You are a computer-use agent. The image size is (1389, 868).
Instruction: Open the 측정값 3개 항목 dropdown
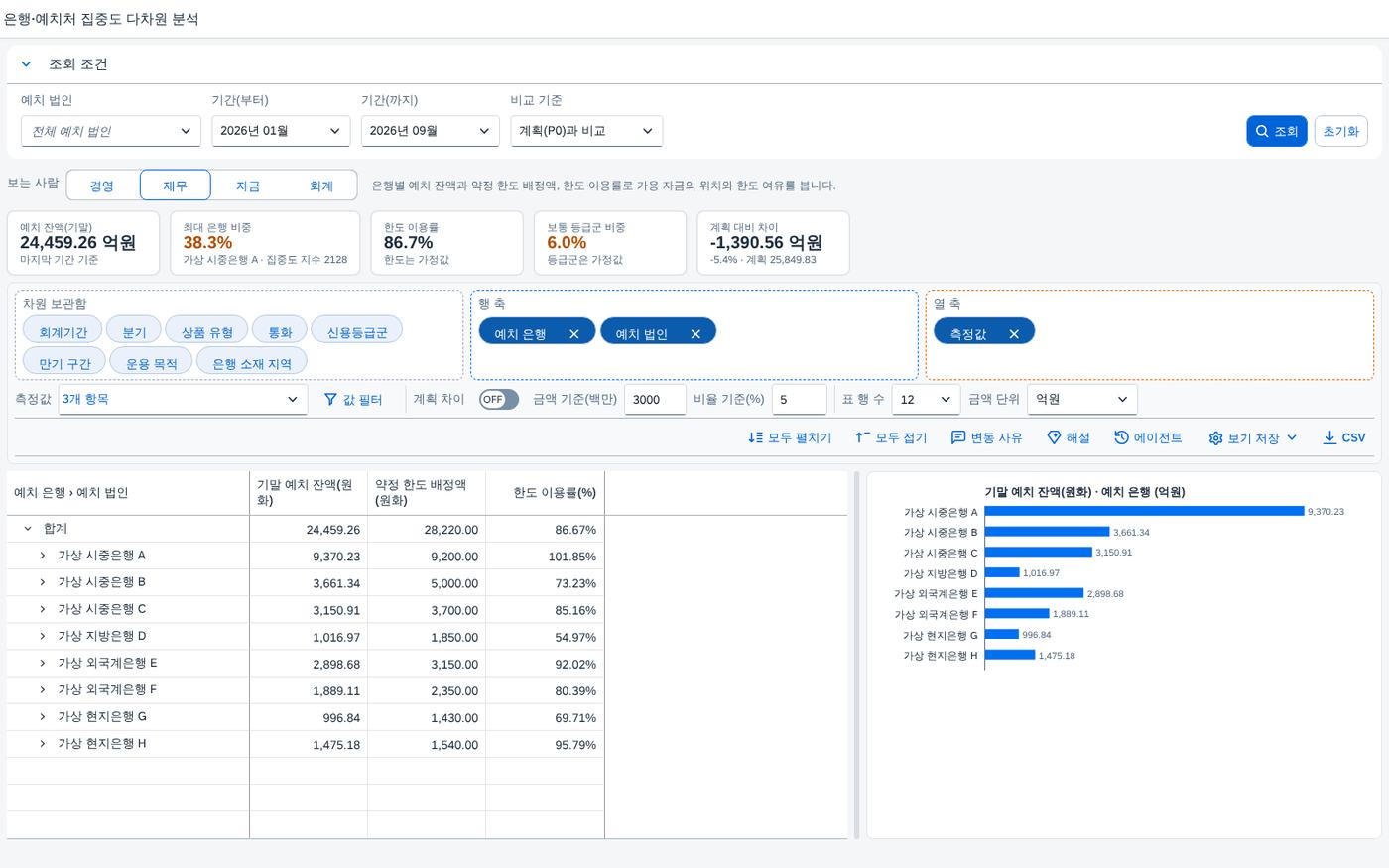[x=183, y=399]
